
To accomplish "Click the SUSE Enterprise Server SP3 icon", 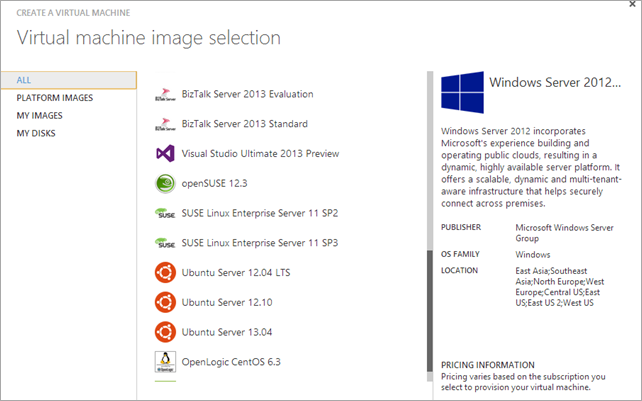I will (166, 243).
